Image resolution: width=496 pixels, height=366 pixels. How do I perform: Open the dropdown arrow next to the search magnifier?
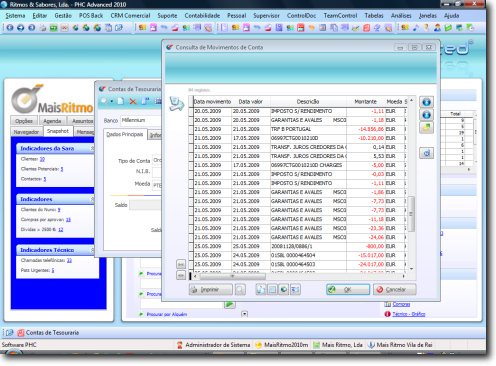tap(112, 101)
